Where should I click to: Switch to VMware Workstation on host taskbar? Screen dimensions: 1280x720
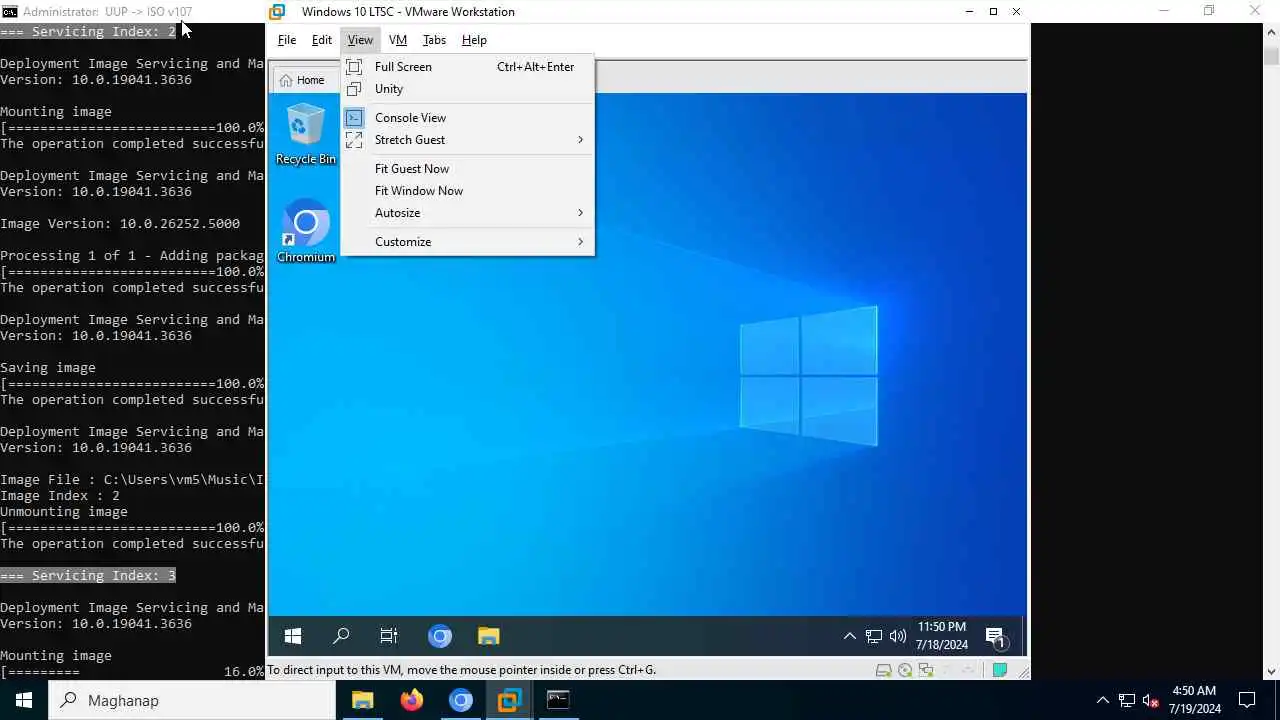(x=509, y=700)
